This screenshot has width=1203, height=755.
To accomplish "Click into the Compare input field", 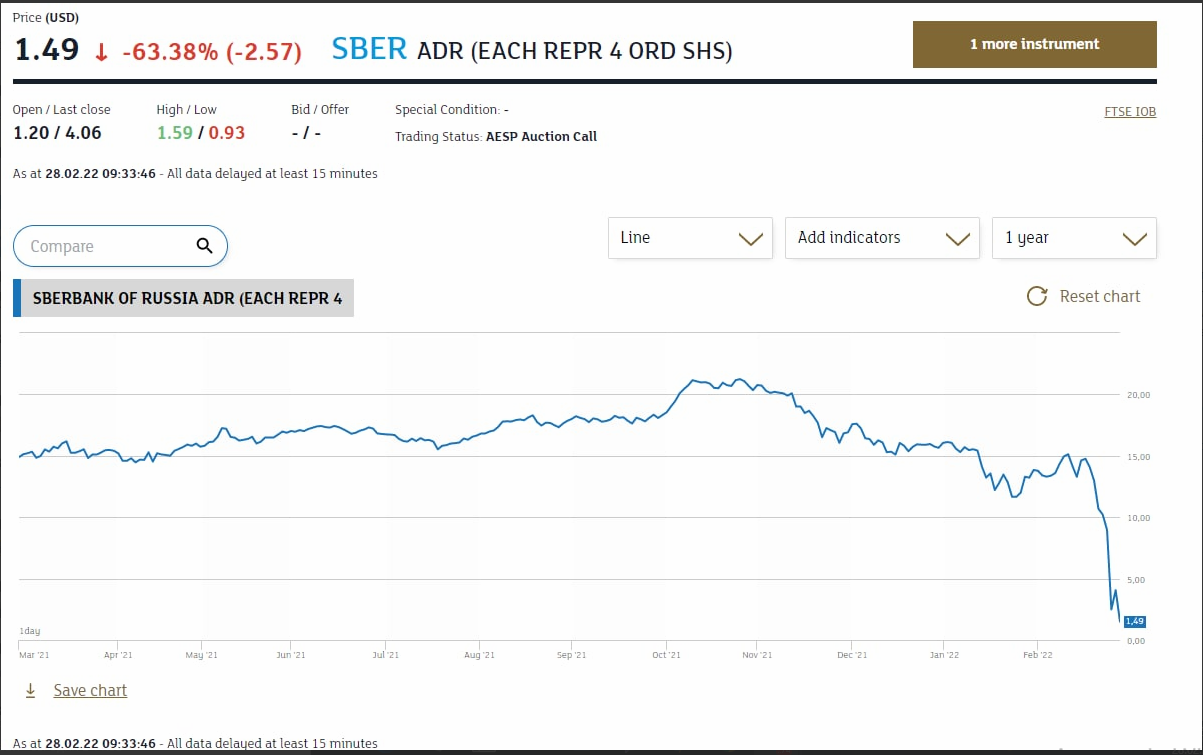I will (105, 246).
